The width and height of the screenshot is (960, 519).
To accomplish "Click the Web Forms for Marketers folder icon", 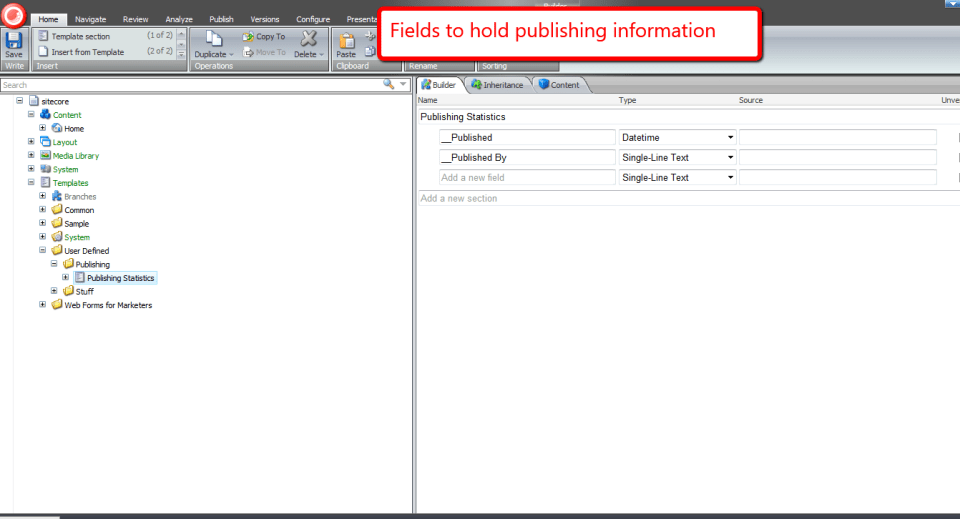I will [57, 304].
